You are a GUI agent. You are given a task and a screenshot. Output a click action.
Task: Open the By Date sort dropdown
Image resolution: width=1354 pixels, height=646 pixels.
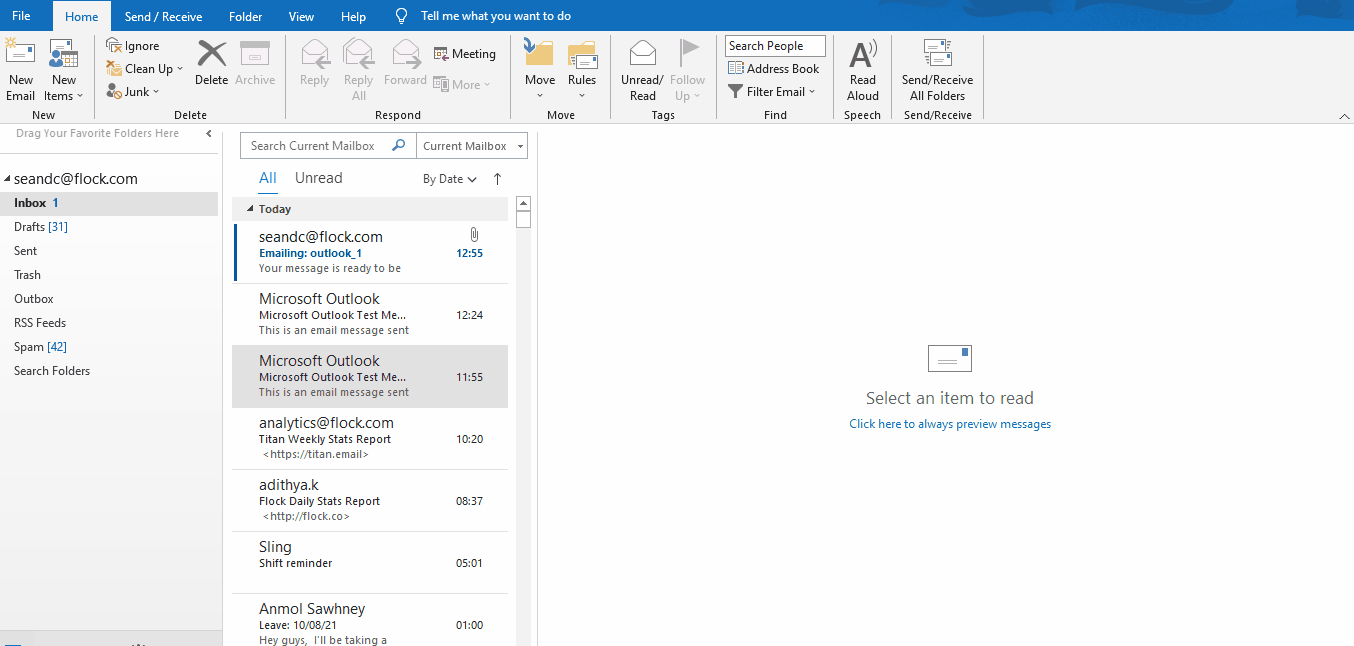[450, 179]
